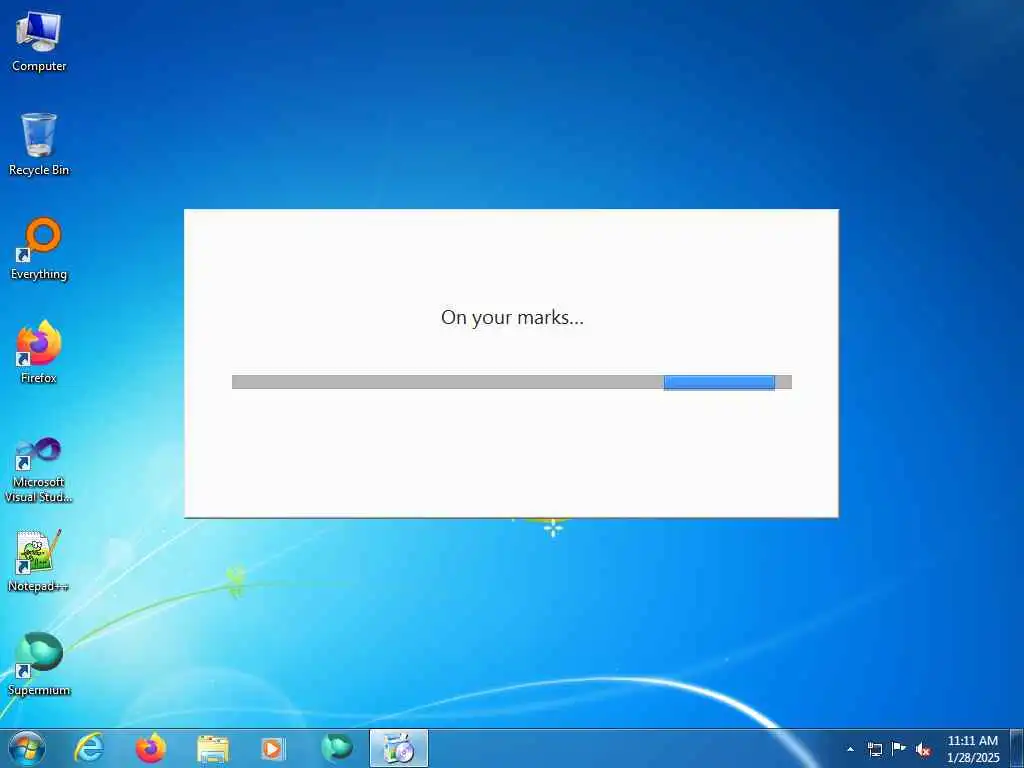Click the active installer taskbar button
The height and width of the screenshot is (768, 1024).
tap(399, 748)
